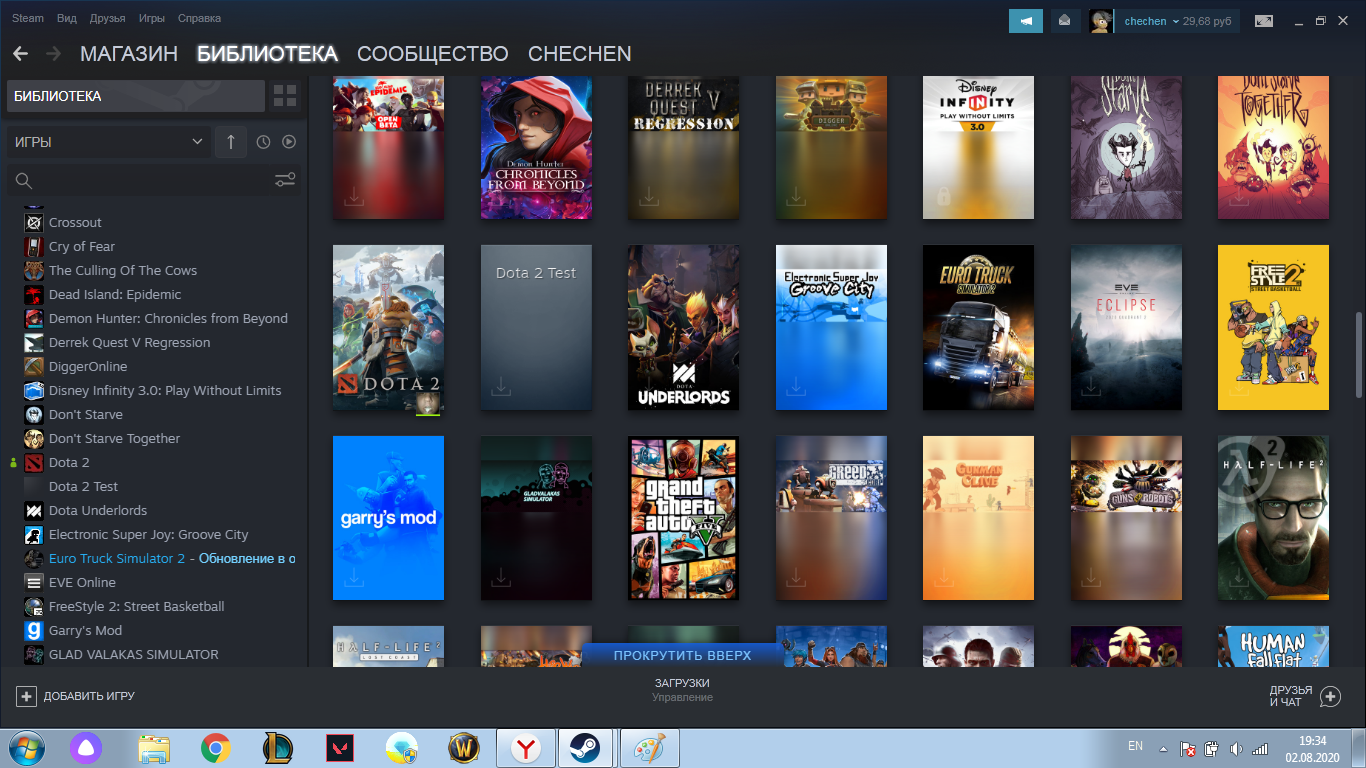Open advanced filter settings icon
Viewport: 1366px width, 768px height.
point(285,180)
